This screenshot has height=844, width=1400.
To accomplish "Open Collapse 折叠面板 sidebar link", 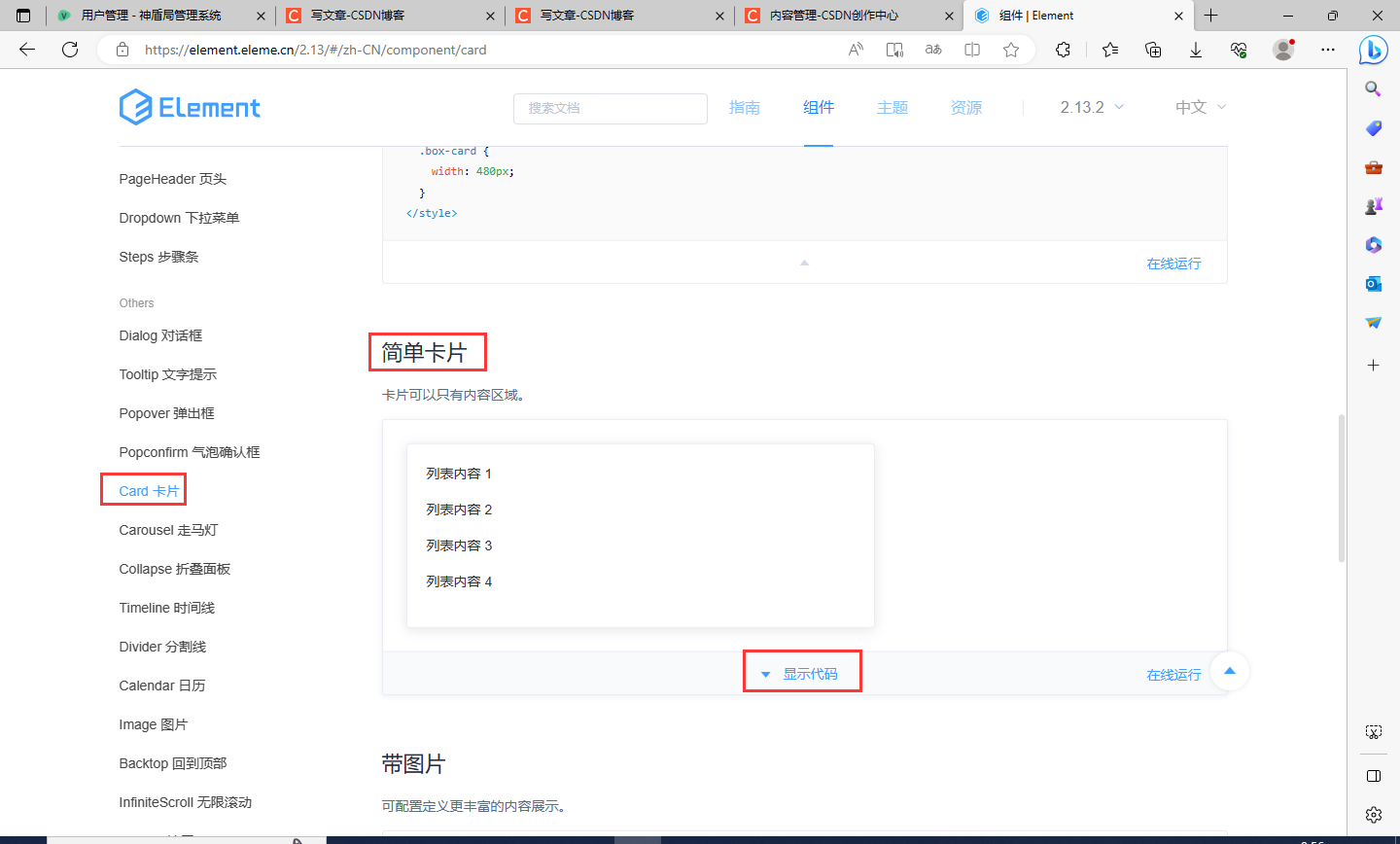I will [175, 569].
